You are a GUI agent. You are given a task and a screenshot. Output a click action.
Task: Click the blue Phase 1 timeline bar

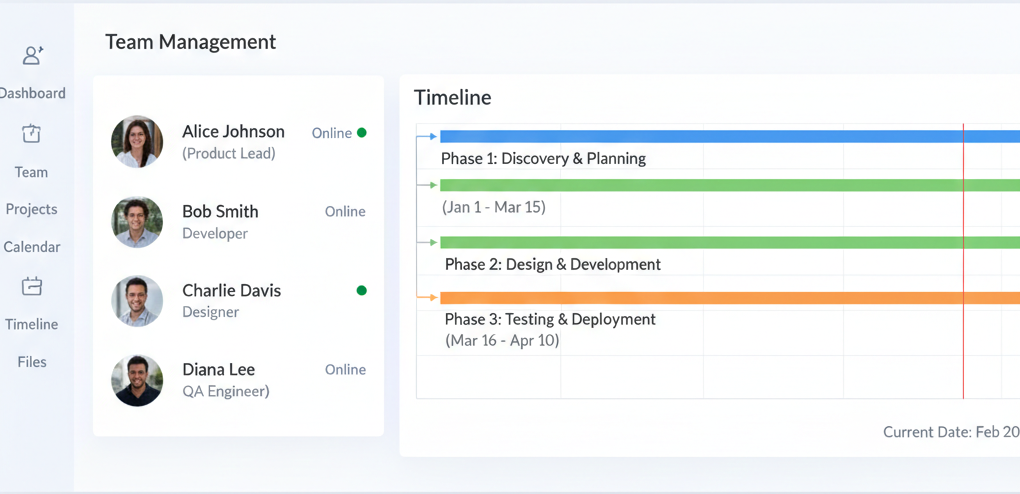point(730,137)
